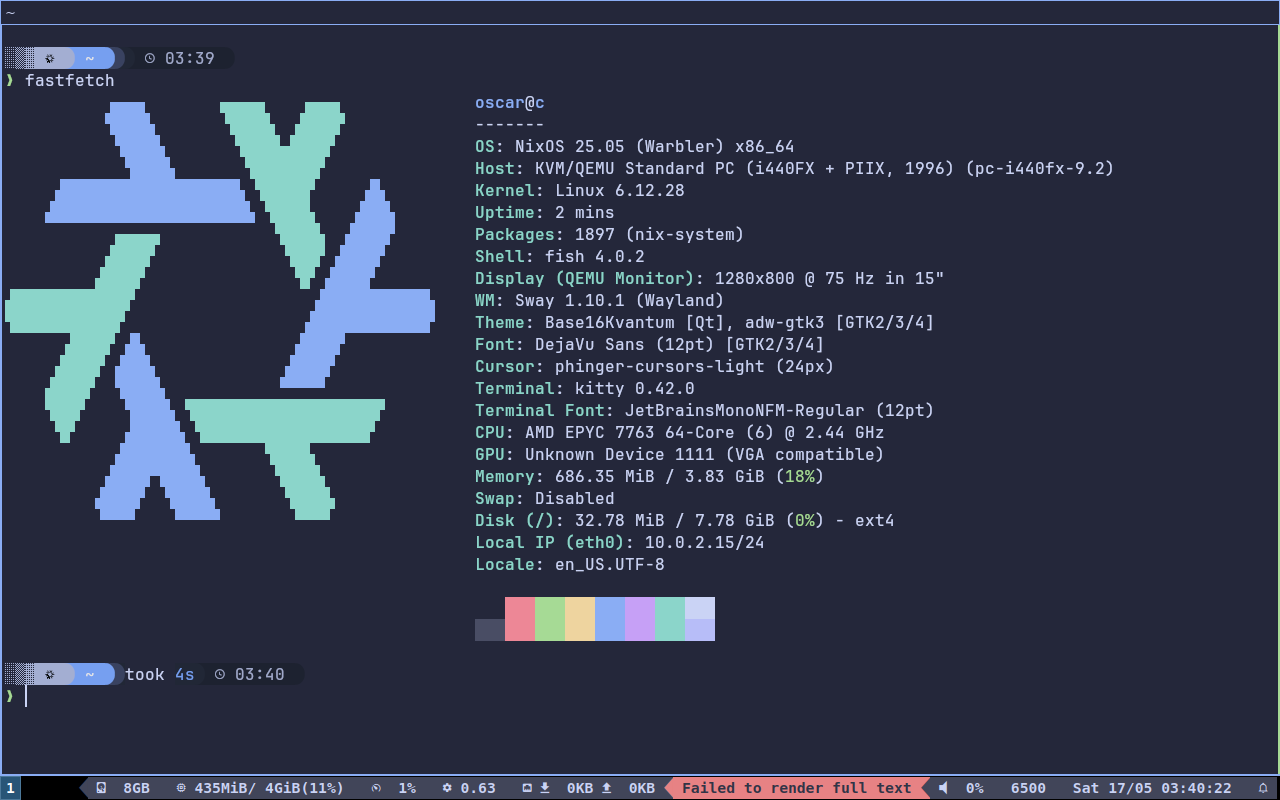Click the large NixOS ASCII logo
Screen dimensions: 1280x800
tap(220, 310)
